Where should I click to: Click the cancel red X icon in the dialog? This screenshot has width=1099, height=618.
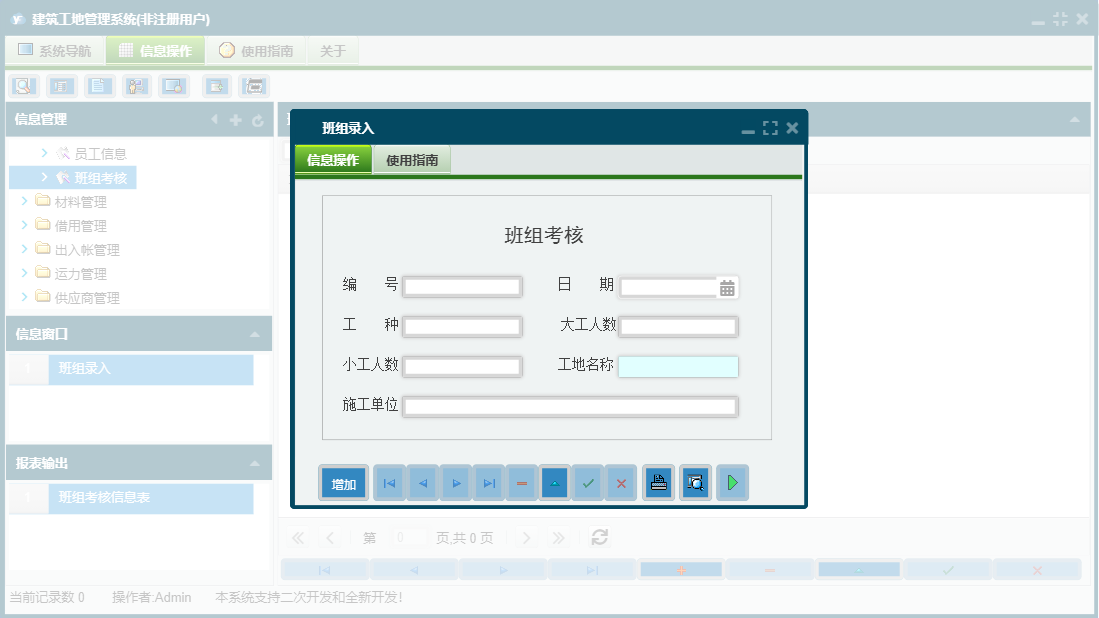[x=620, y=482]
